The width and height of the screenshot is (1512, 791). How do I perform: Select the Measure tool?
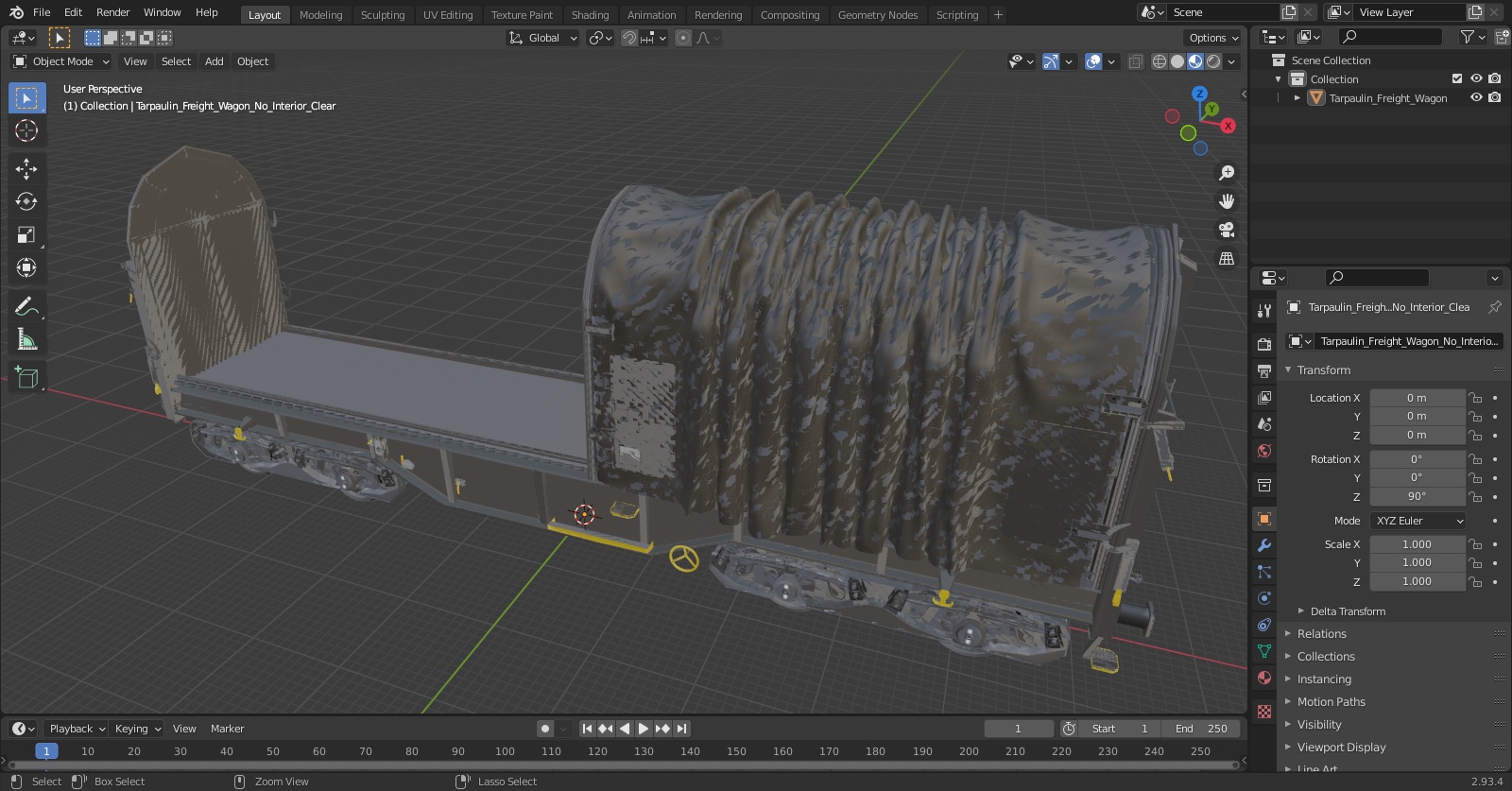click(26, 339)
